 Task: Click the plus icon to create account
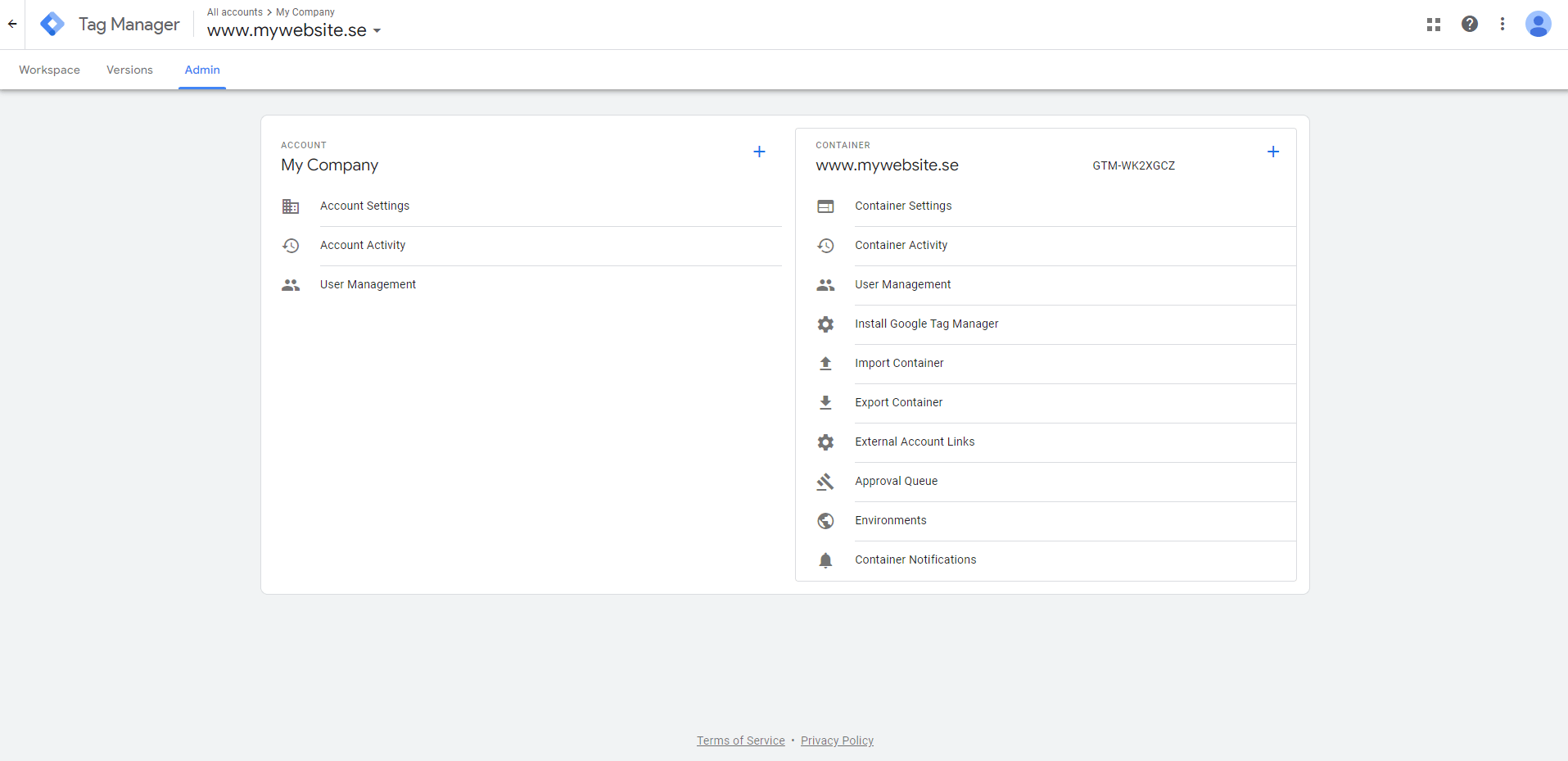pos(759,152)
